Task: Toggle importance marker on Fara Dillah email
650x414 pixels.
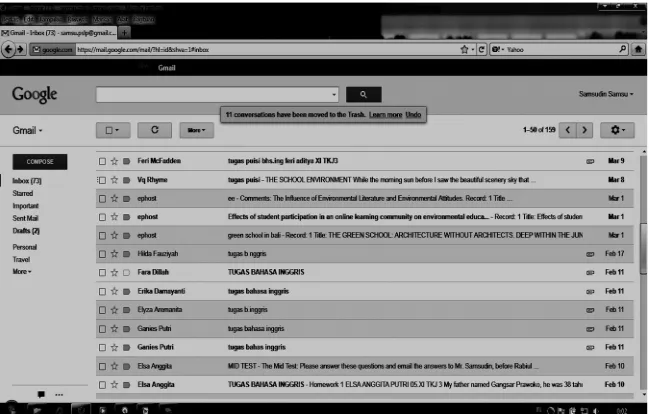Action: pos(126,272)
